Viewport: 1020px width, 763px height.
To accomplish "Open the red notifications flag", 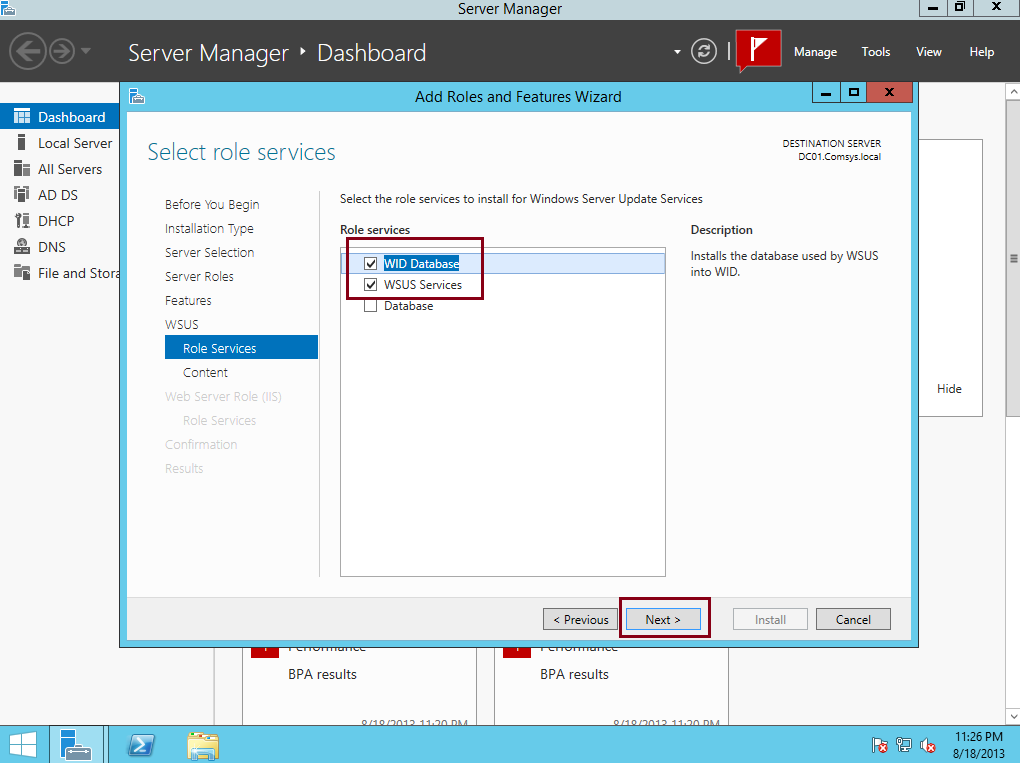I will [758, 50].
